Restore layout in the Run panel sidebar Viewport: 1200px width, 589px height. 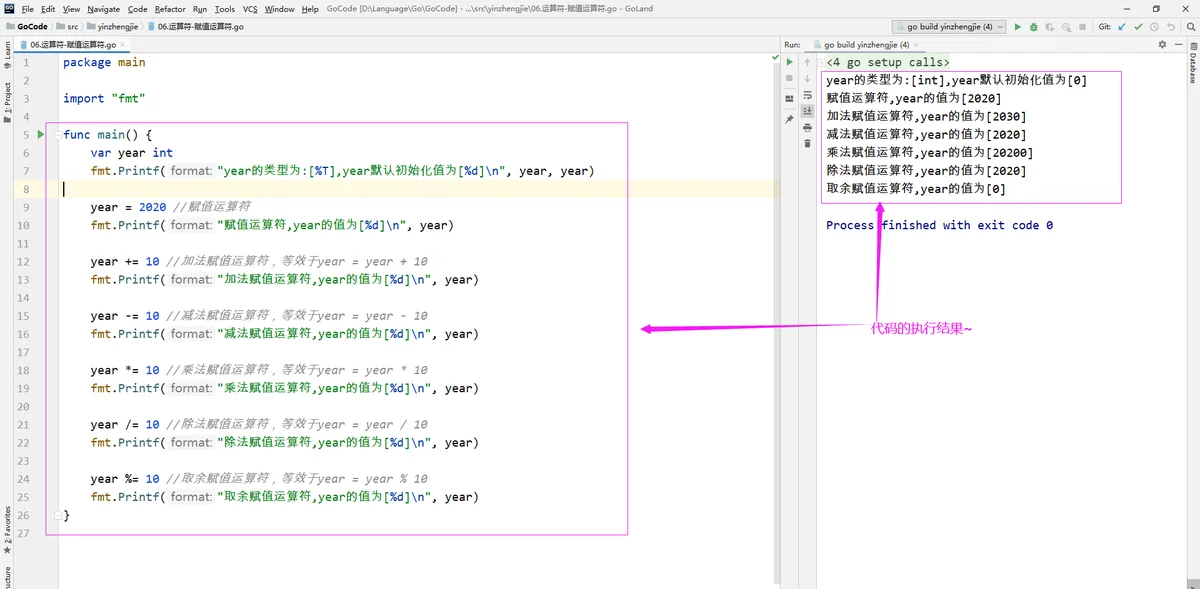point(789,98)
